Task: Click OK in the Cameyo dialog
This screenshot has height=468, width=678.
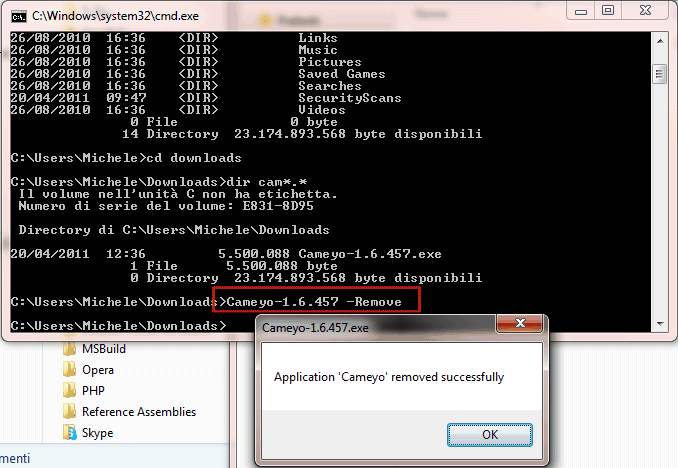Action: 489,435
